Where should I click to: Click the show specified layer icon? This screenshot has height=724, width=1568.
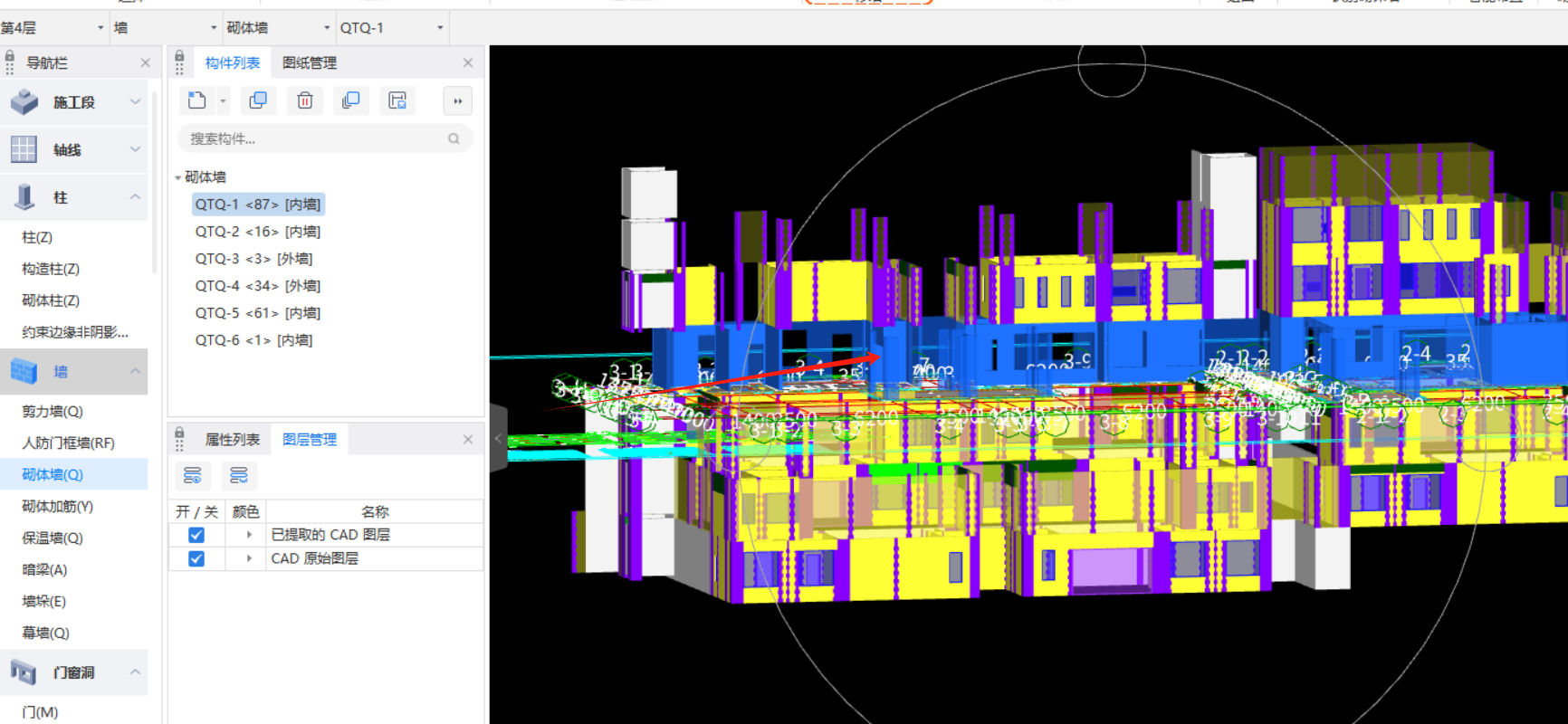click(x=193, y=475)
